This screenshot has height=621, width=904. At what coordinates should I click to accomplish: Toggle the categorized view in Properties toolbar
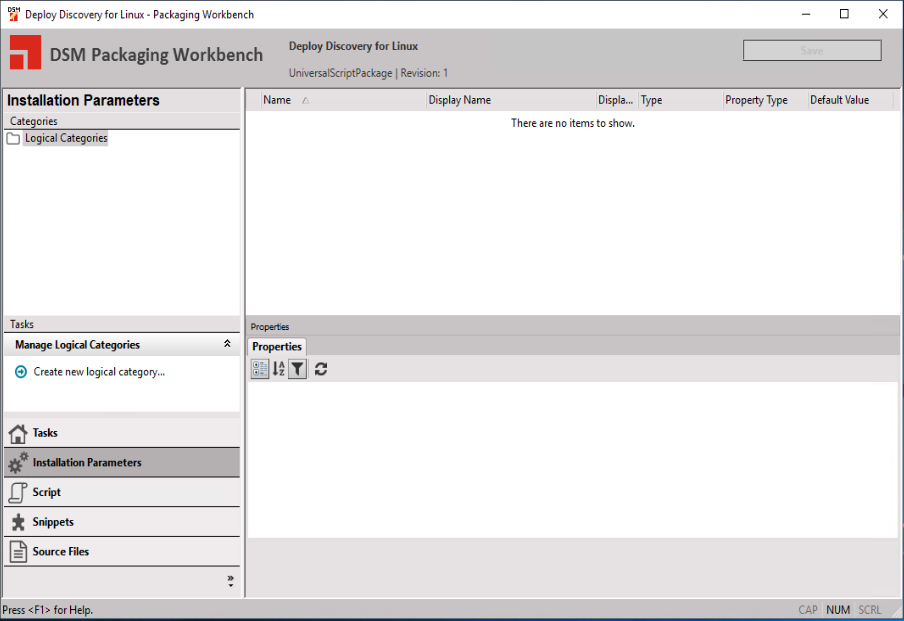point(259,369)
